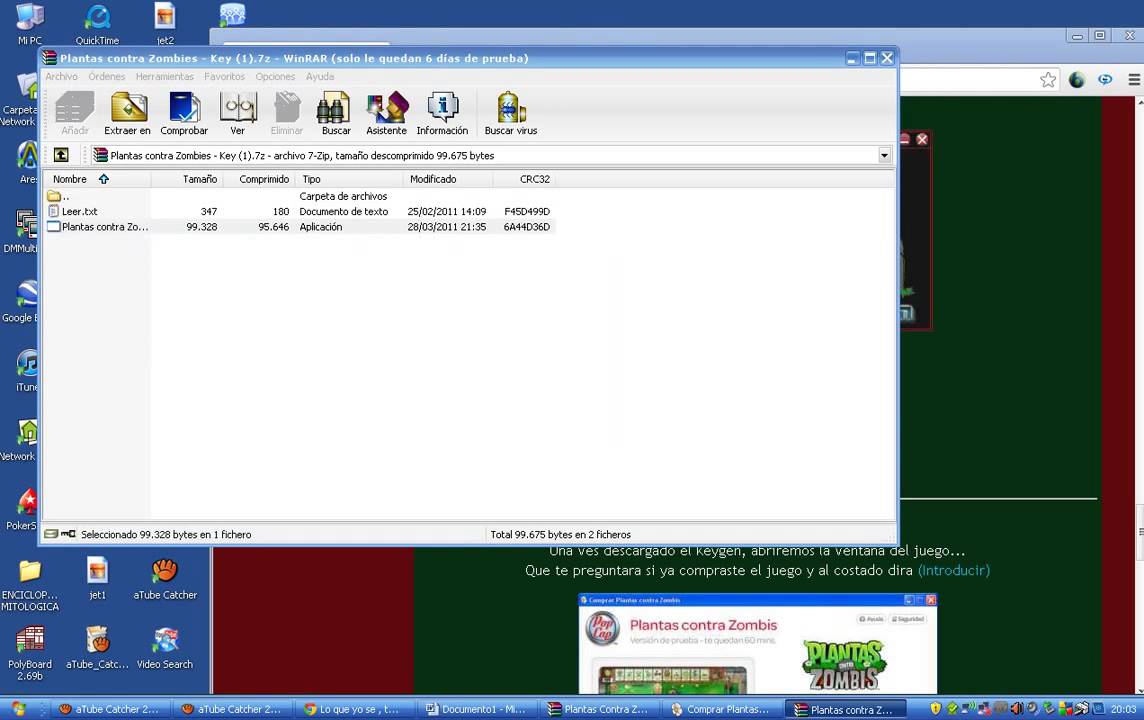Image resolution: width=1144 pixels, height=720 pixels.
Task: Open the Archivo menu
Action: [61, 77]
